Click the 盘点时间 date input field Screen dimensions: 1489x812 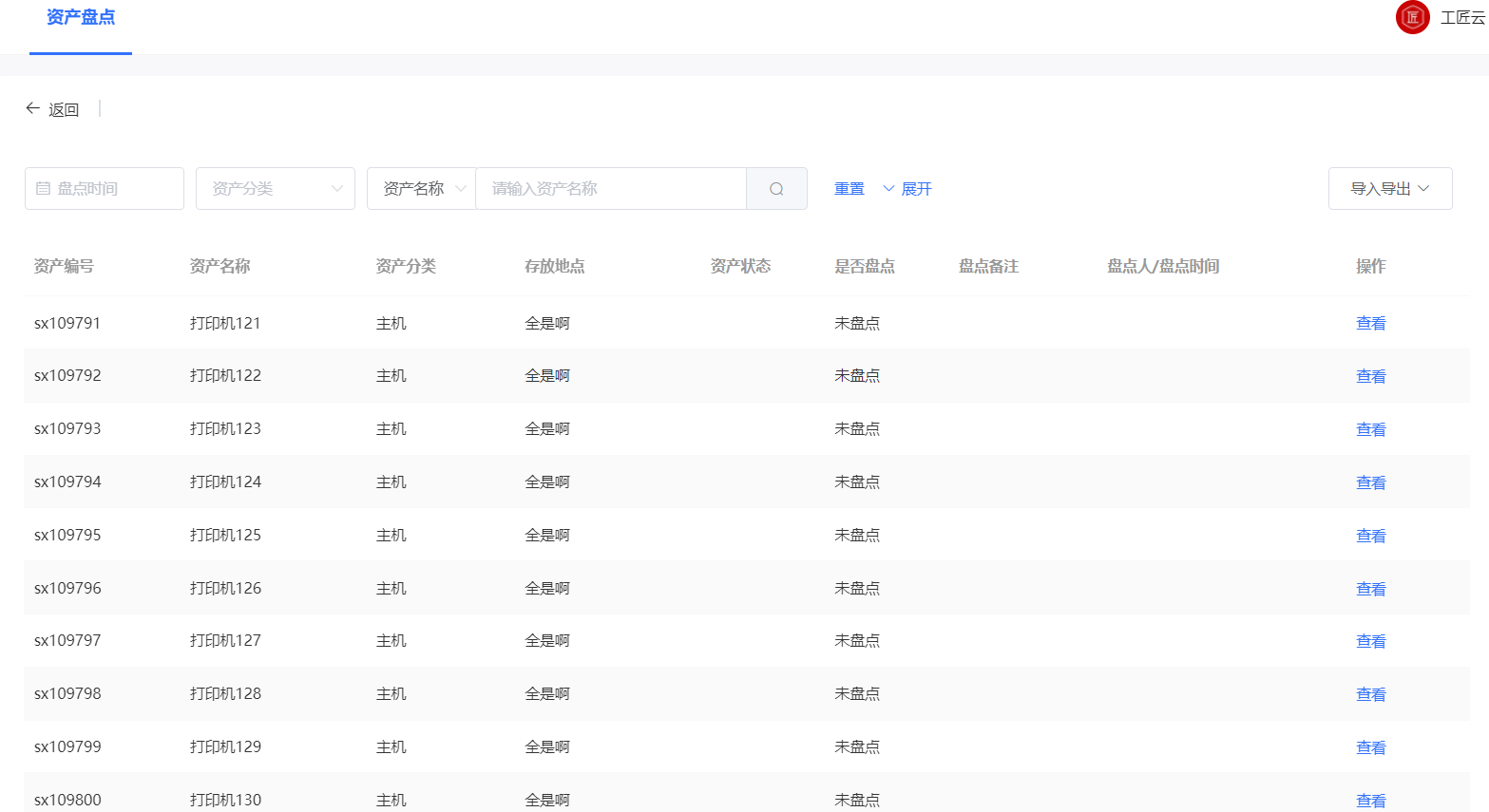[x=105, y=188]
